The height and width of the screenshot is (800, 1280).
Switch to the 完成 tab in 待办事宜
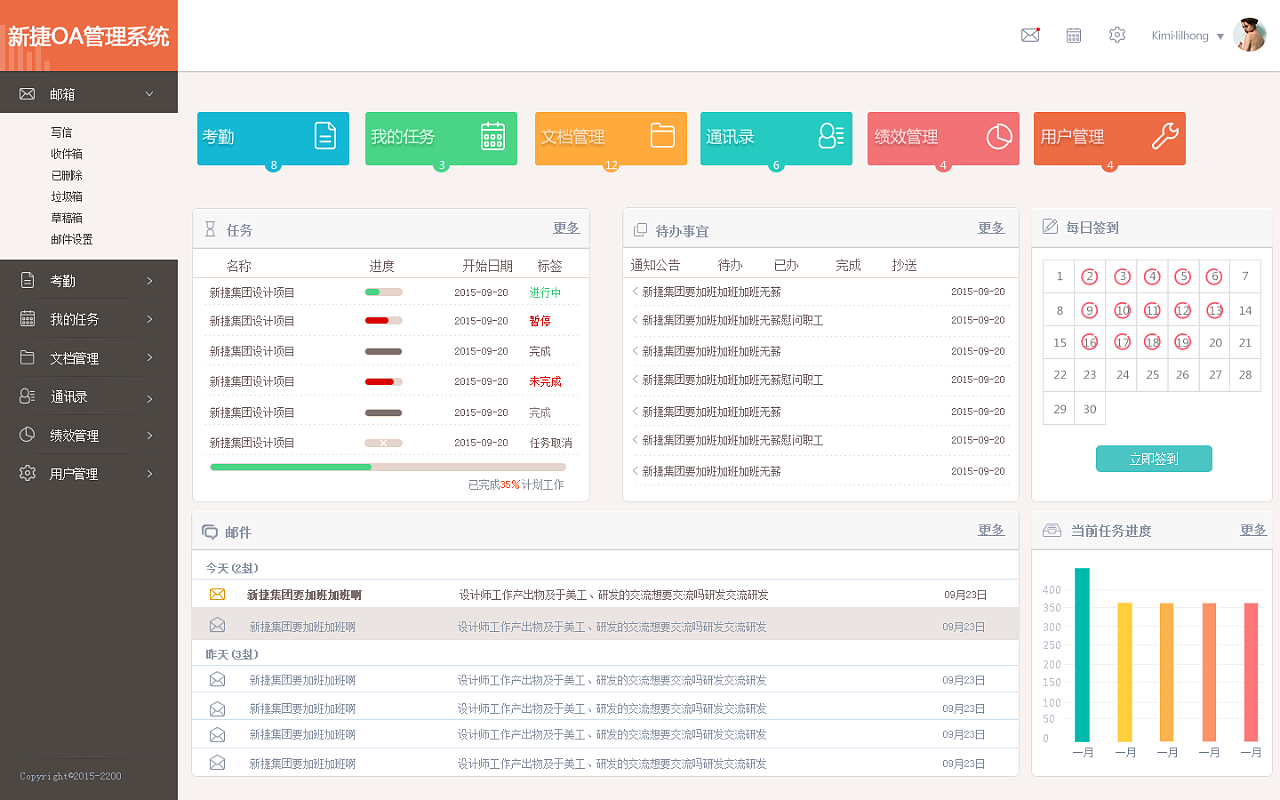tap(848, 265)
